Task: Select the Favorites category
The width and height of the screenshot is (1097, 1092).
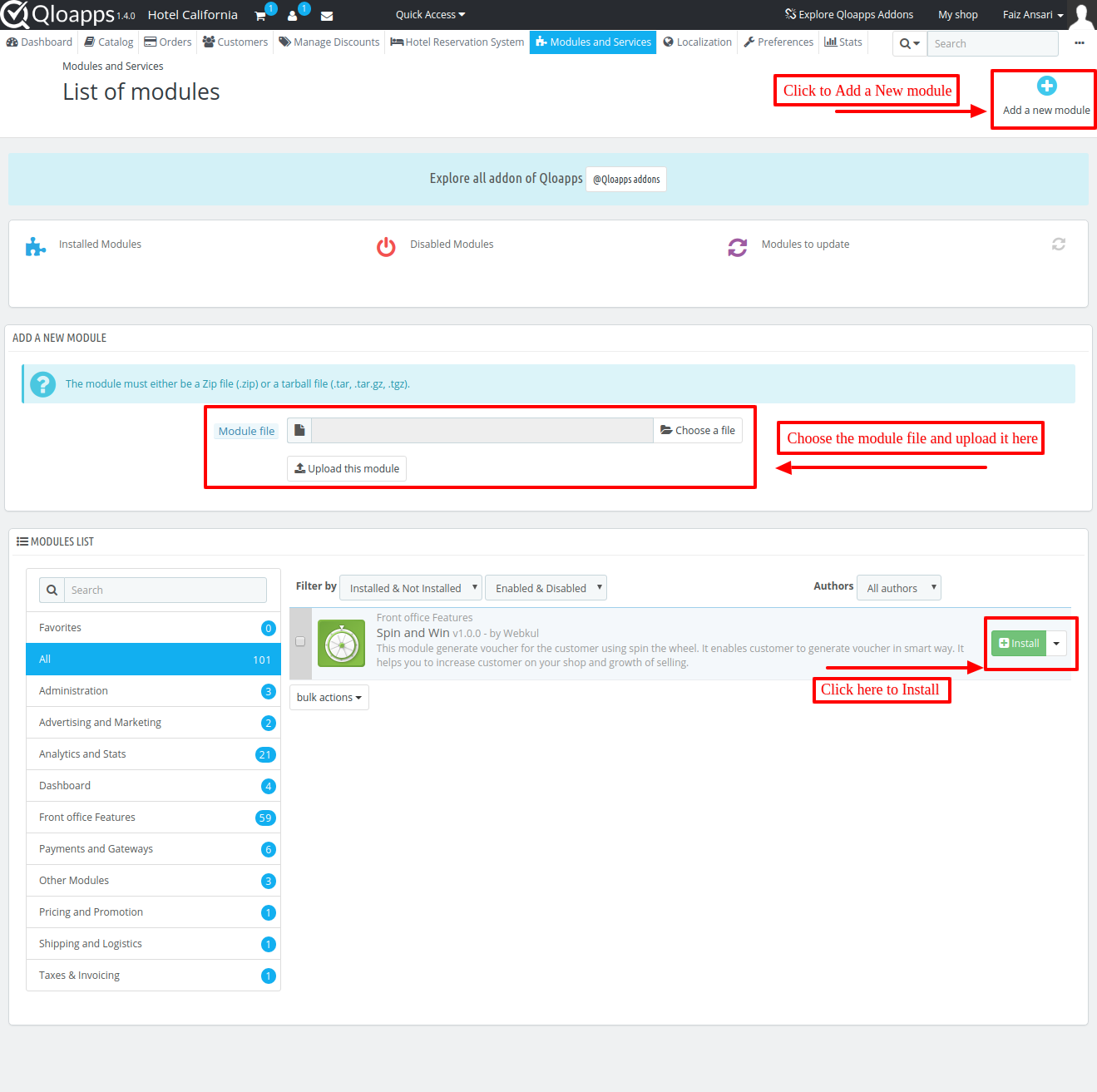Action: tap(154, 628)
